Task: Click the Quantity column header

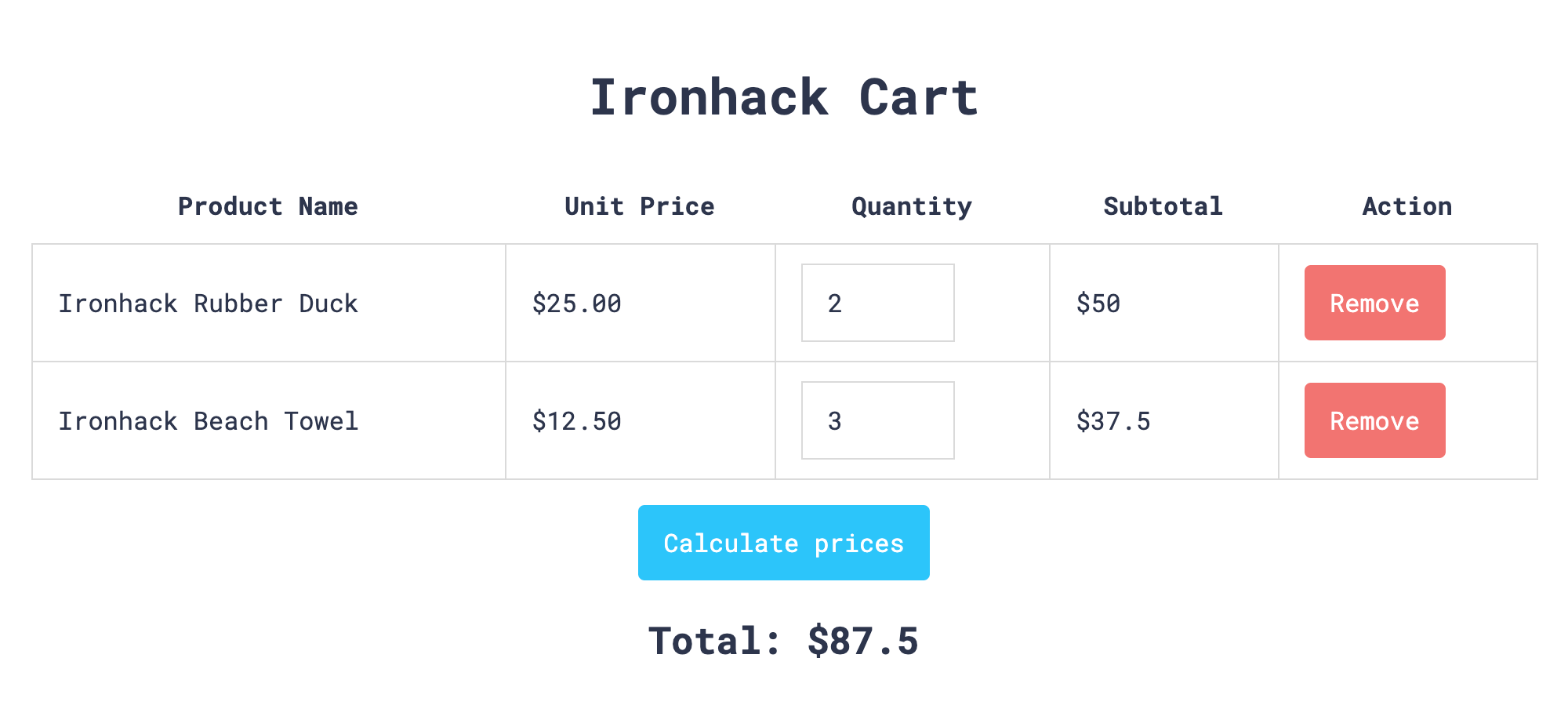Action: click(x=912, y=206)
